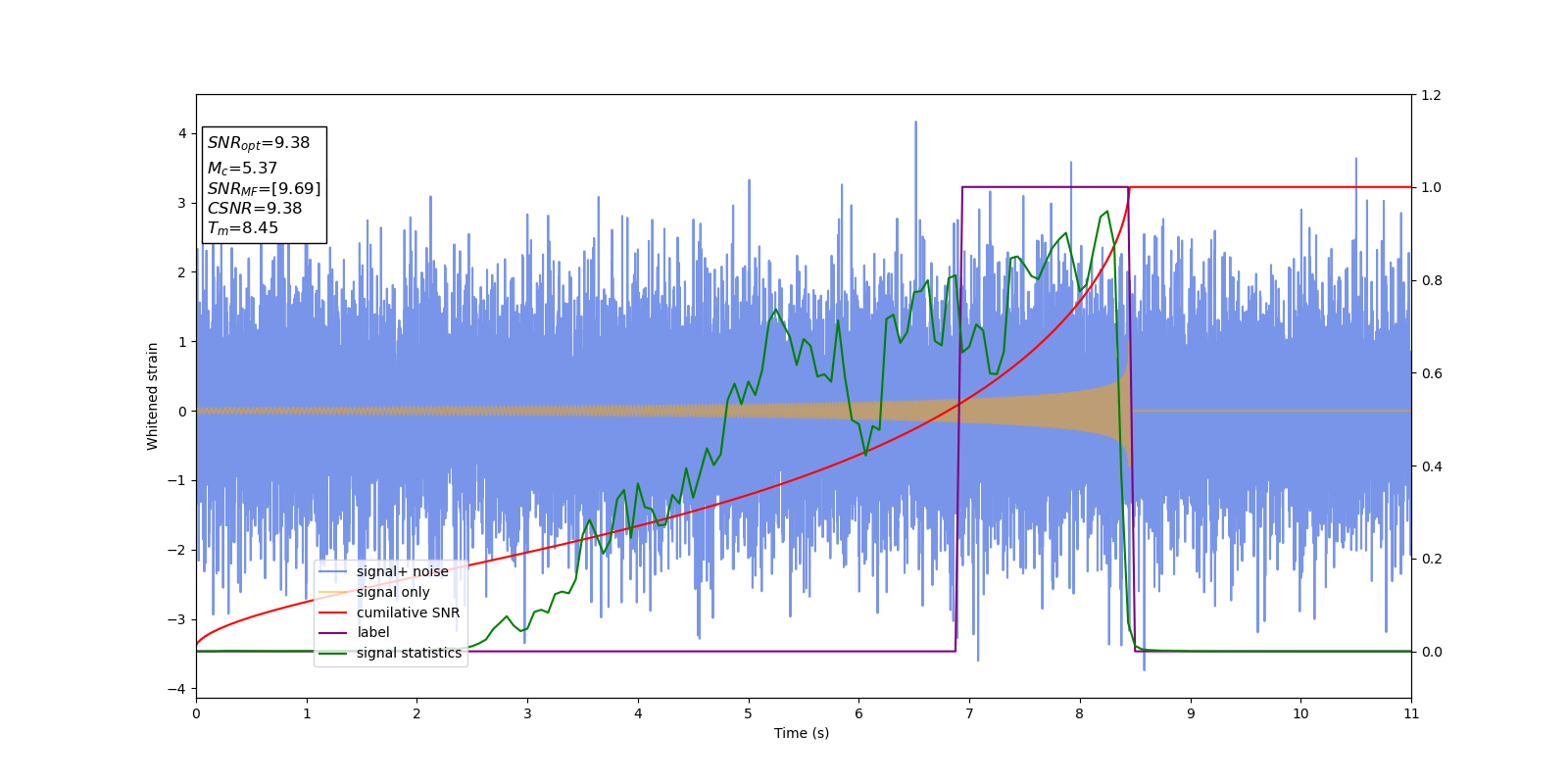Viewport: 1568px width, 784px height.
Task: Click right axis tick label 1.2
Action: pyautogui.click(x=1431, y=95)
